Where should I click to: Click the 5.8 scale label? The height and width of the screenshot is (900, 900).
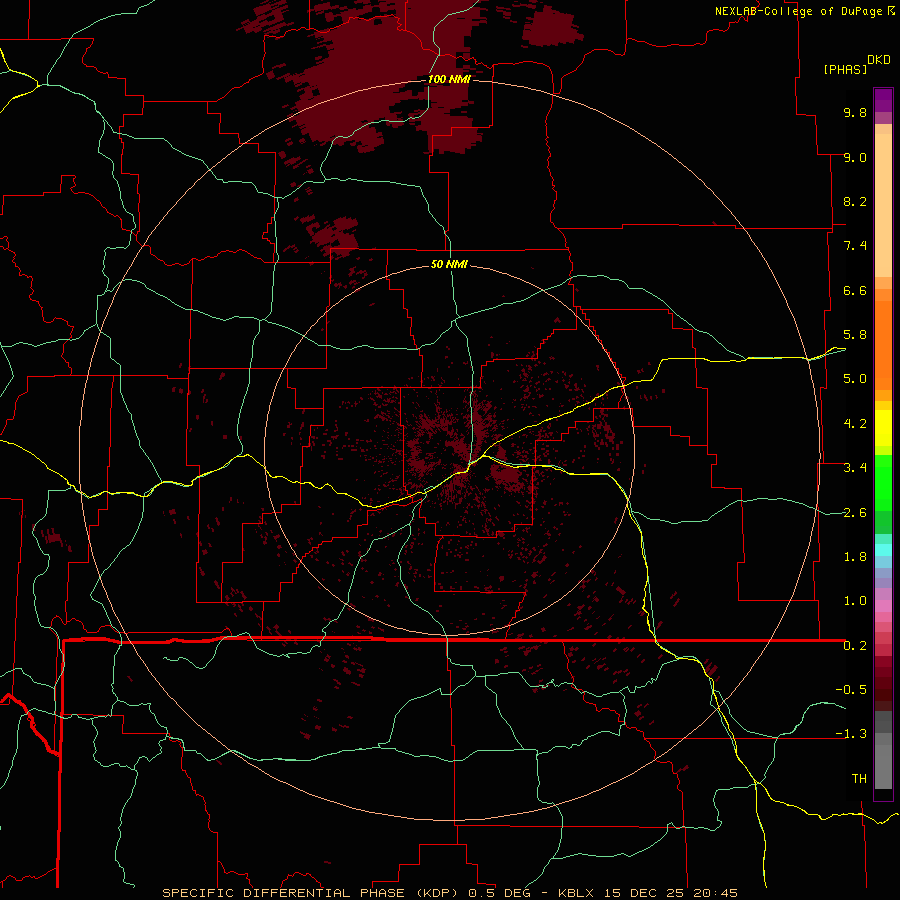[x=855, y=335]
